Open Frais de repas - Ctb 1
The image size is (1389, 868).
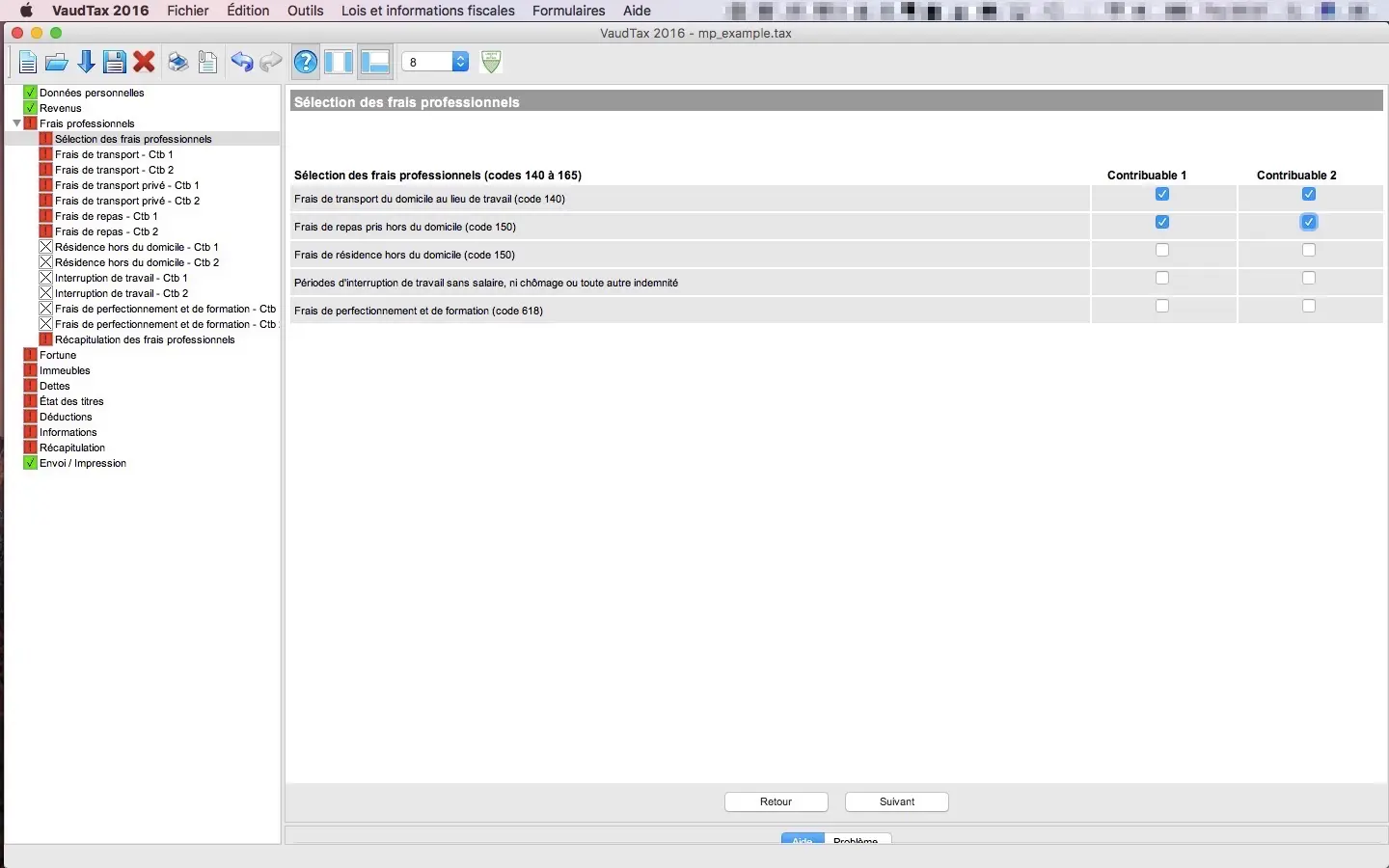click(x=106, y=216)
